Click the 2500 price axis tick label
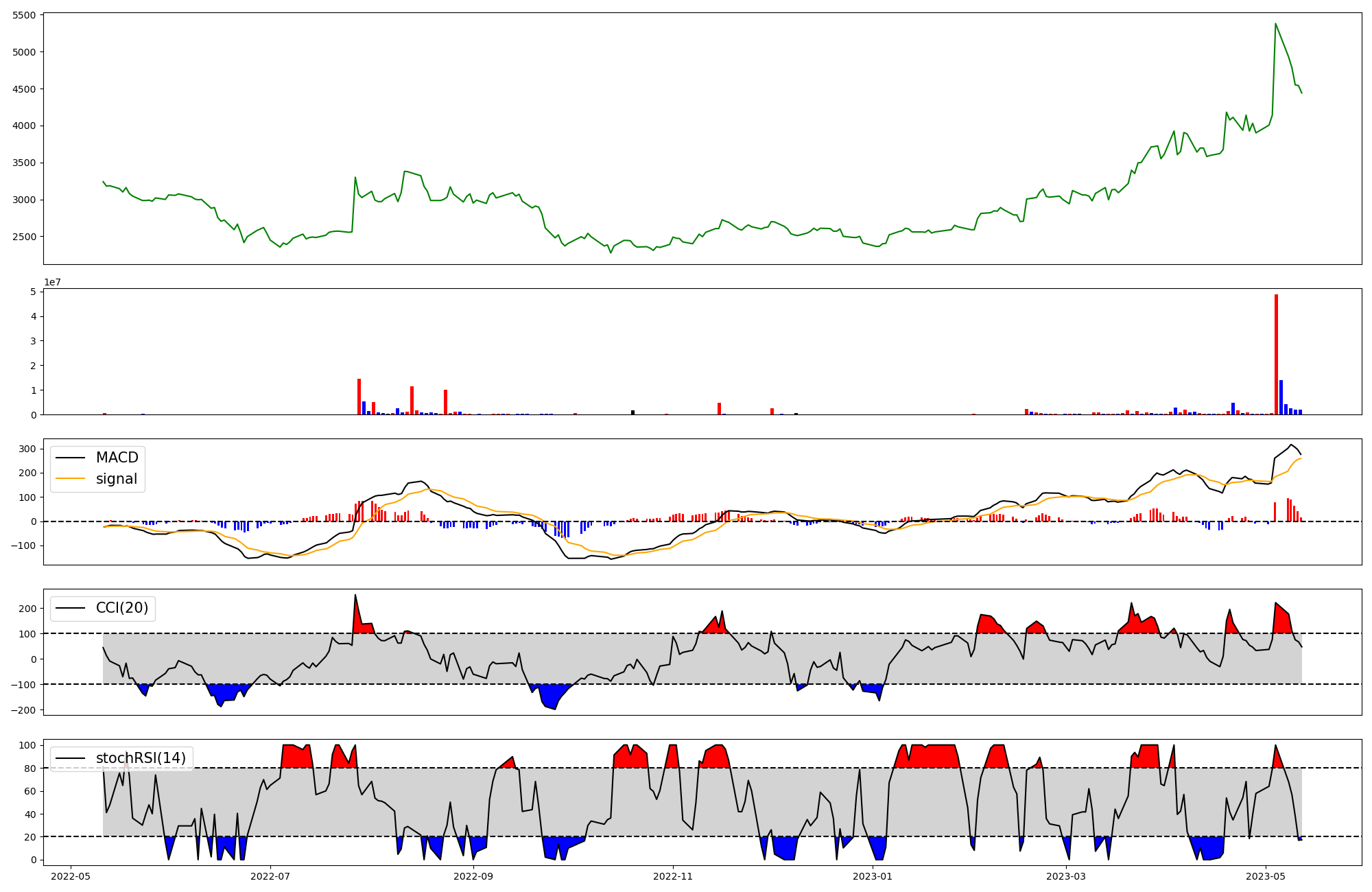Image resolution: width=1372 pixels, height=892 pixels. pos(25,237)
